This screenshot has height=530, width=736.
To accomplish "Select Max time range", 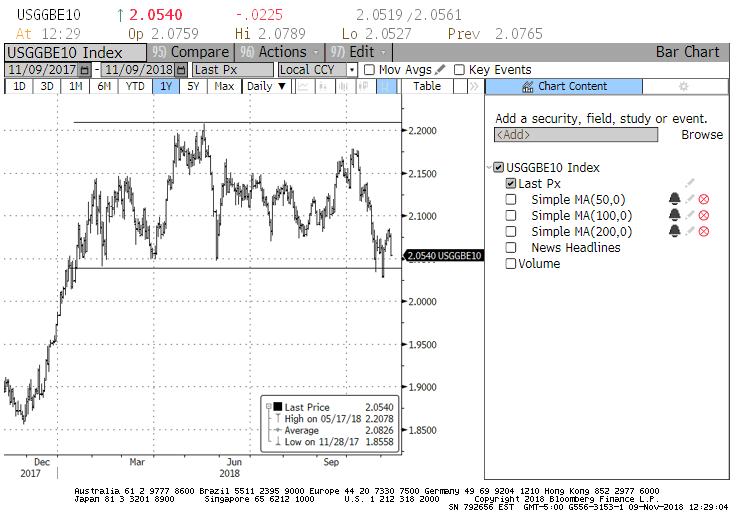I will (224, 86).
